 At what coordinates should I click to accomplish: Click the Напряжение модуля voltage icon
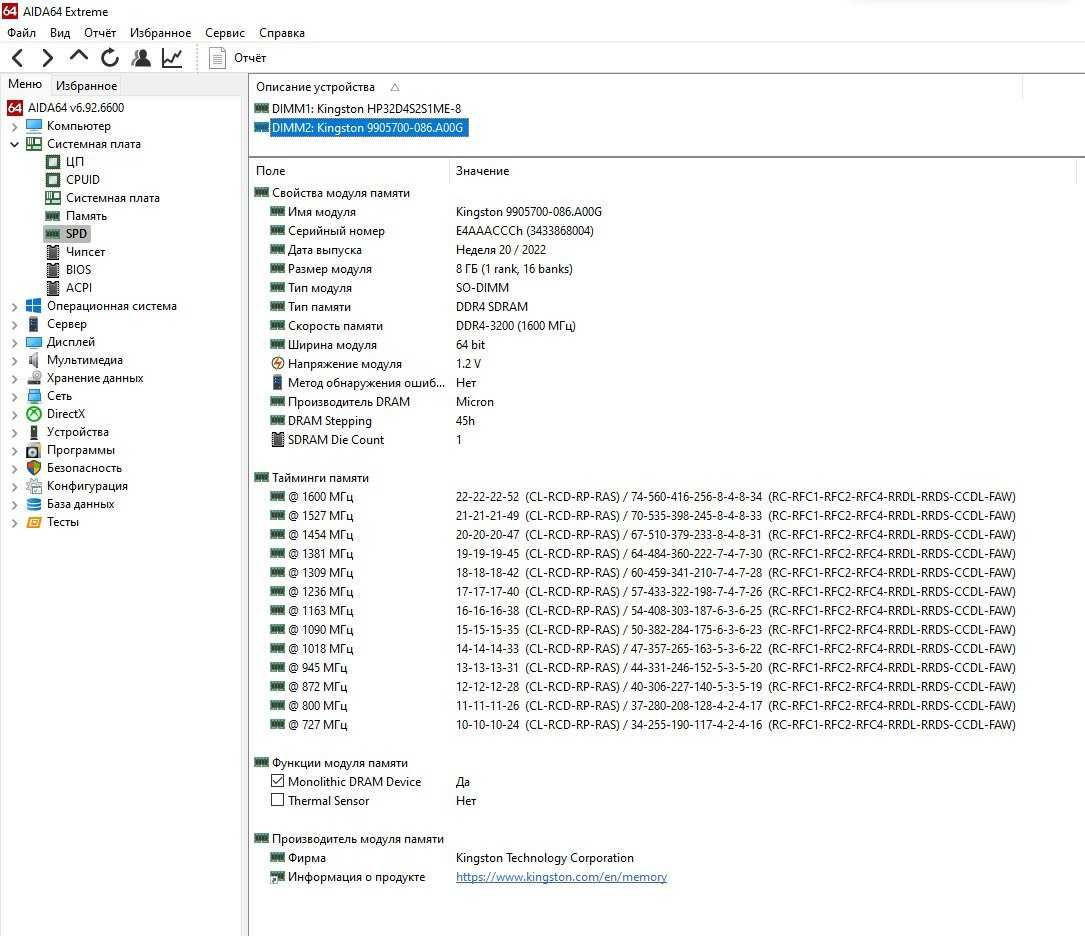pyautogui.click(x=277, y=363)
